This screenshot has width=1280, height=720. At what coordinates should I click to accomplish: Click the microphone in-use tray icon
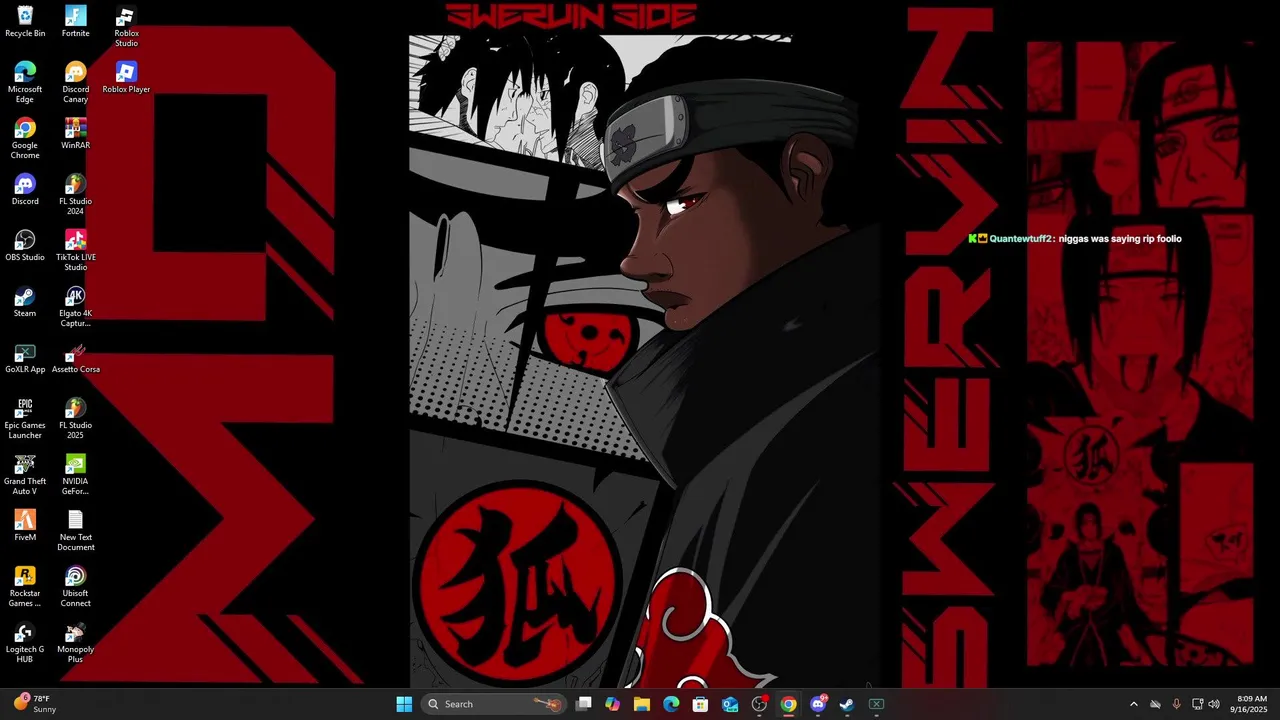pyautogui.click(x=1176, y=704)
